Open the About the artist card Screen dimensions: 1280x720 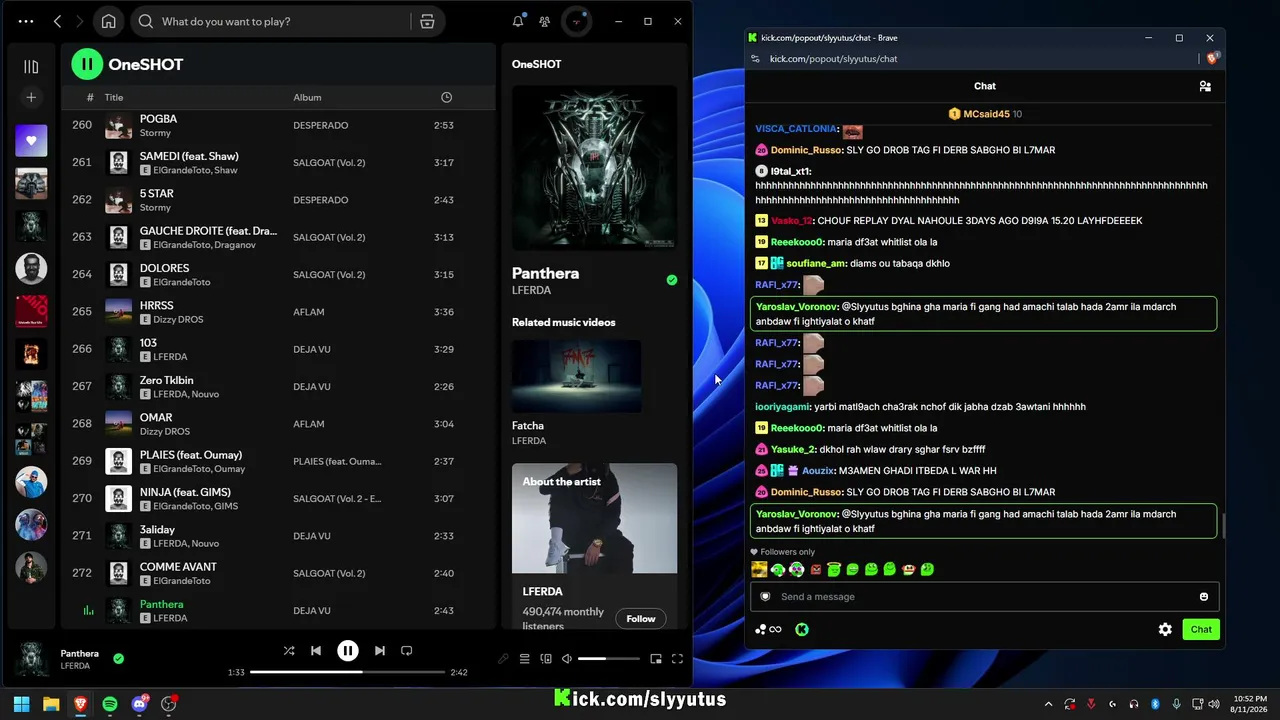pos(595,546)
